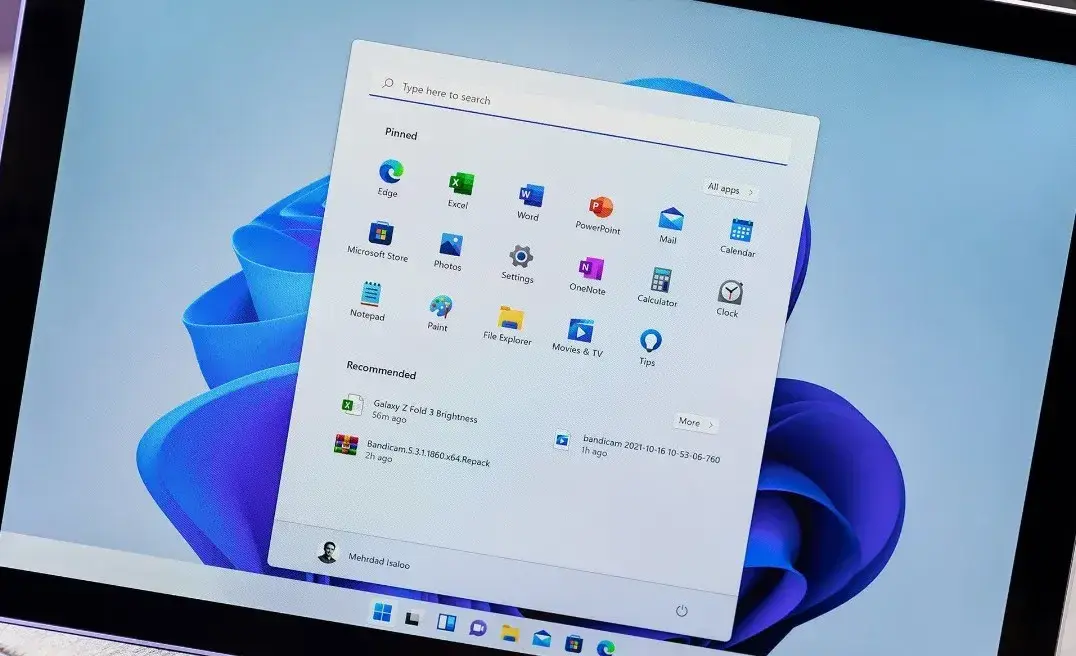The width and height of the screenshot is (1076, 656).
Task: Expand recommended items with More button
Action: point(696,423)
